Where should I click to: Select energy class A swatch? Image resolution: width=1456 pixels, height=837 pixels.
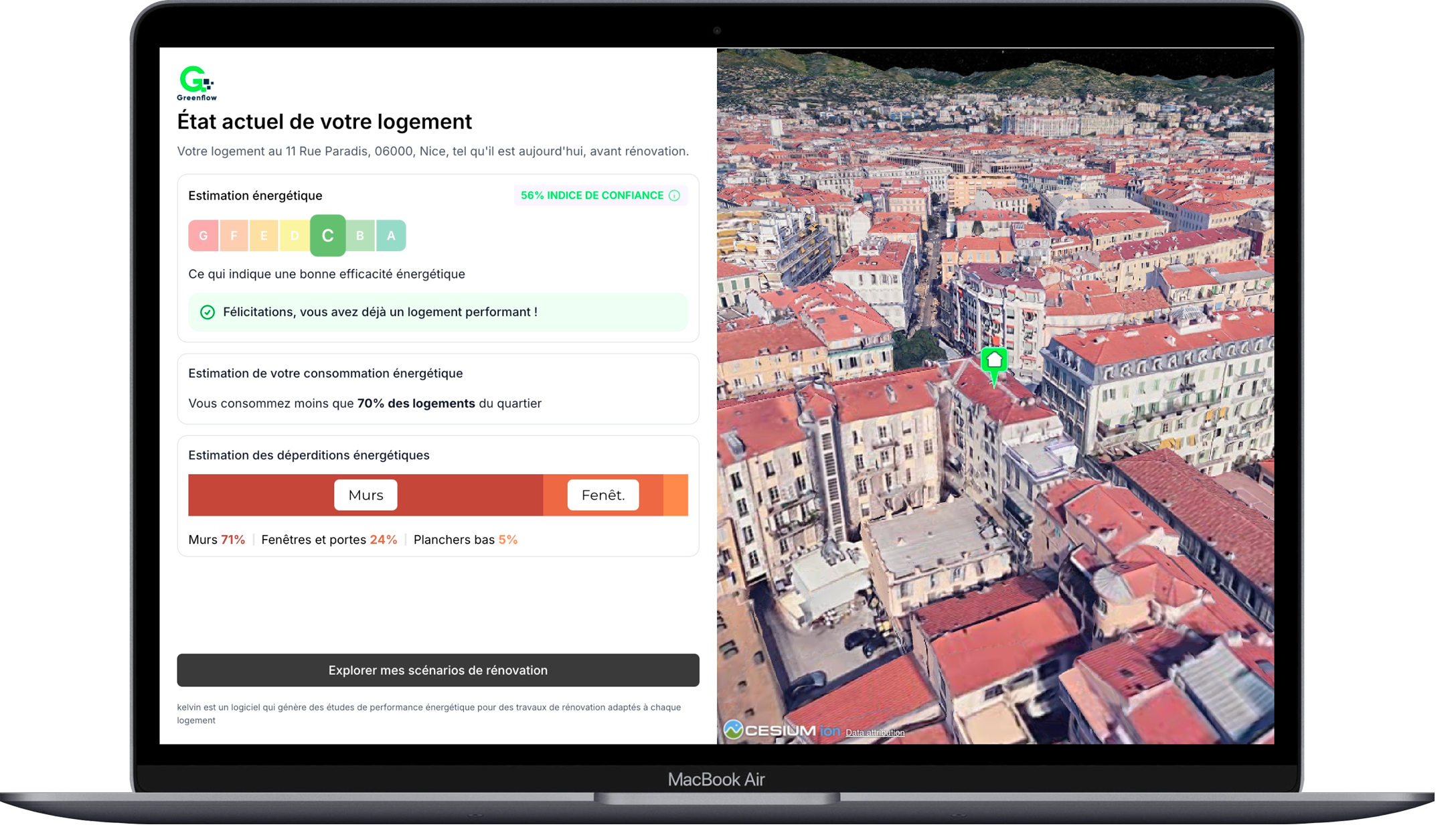click(391, 236)
